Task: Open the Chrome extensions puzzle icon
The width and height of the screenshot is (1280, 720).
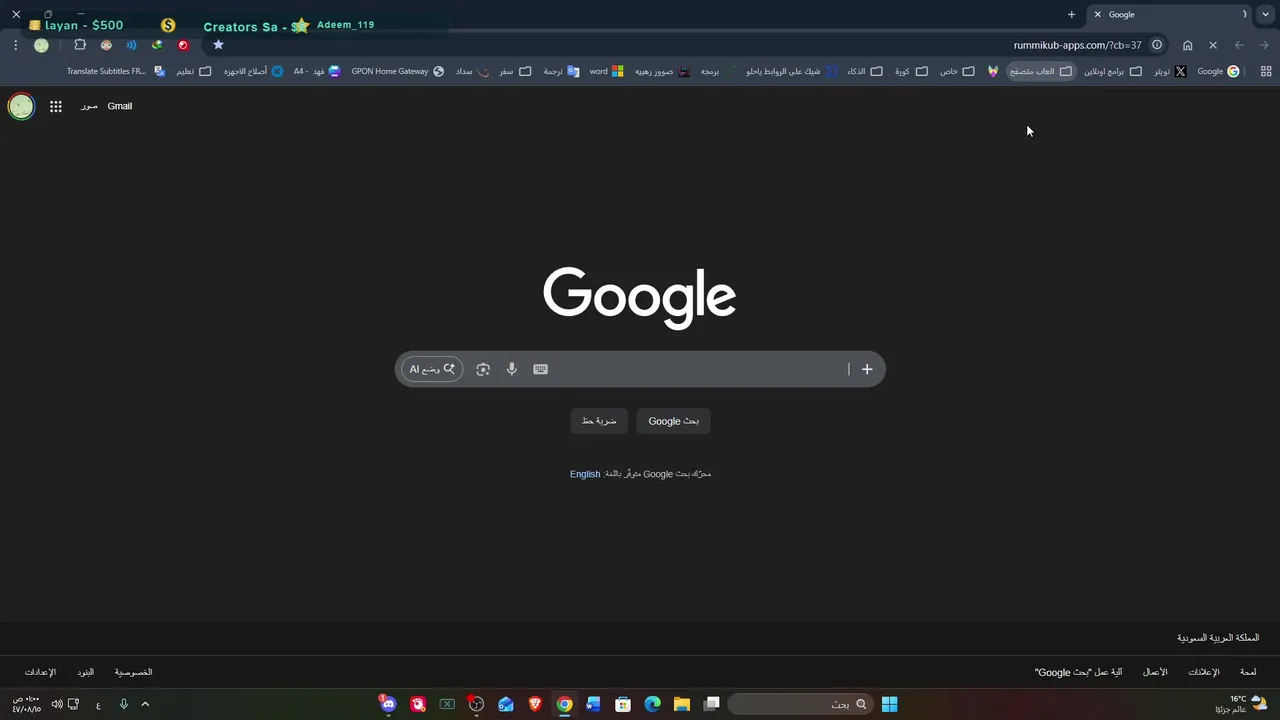Action: point(80,45)
